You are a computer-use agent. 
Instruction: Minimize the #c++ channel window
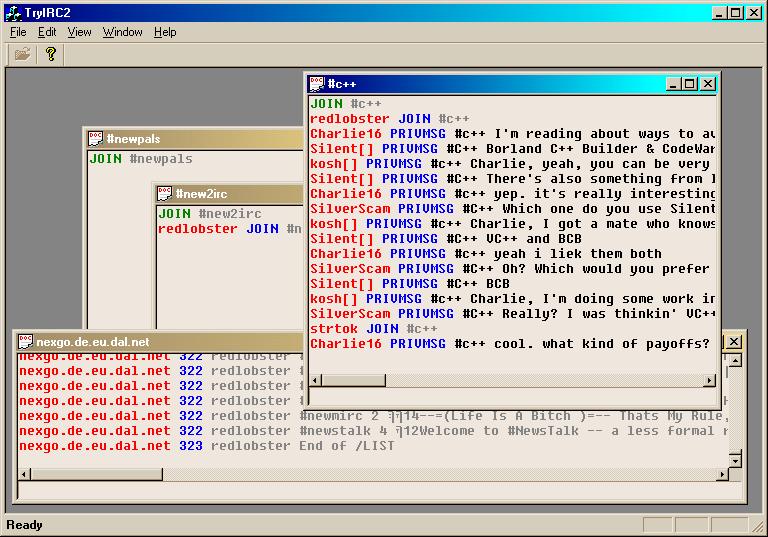(x=674, y=84)
